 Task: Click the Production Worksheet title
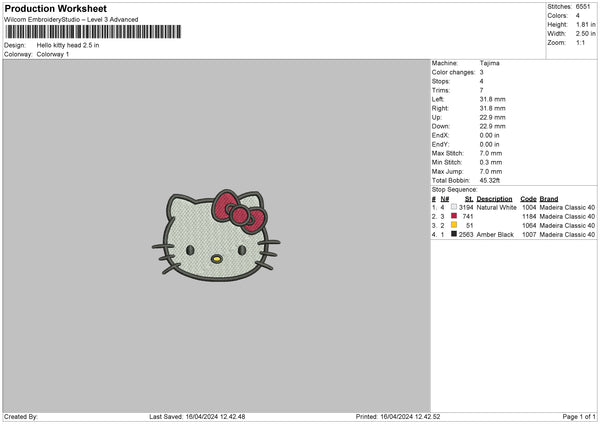tap(55, 8)
